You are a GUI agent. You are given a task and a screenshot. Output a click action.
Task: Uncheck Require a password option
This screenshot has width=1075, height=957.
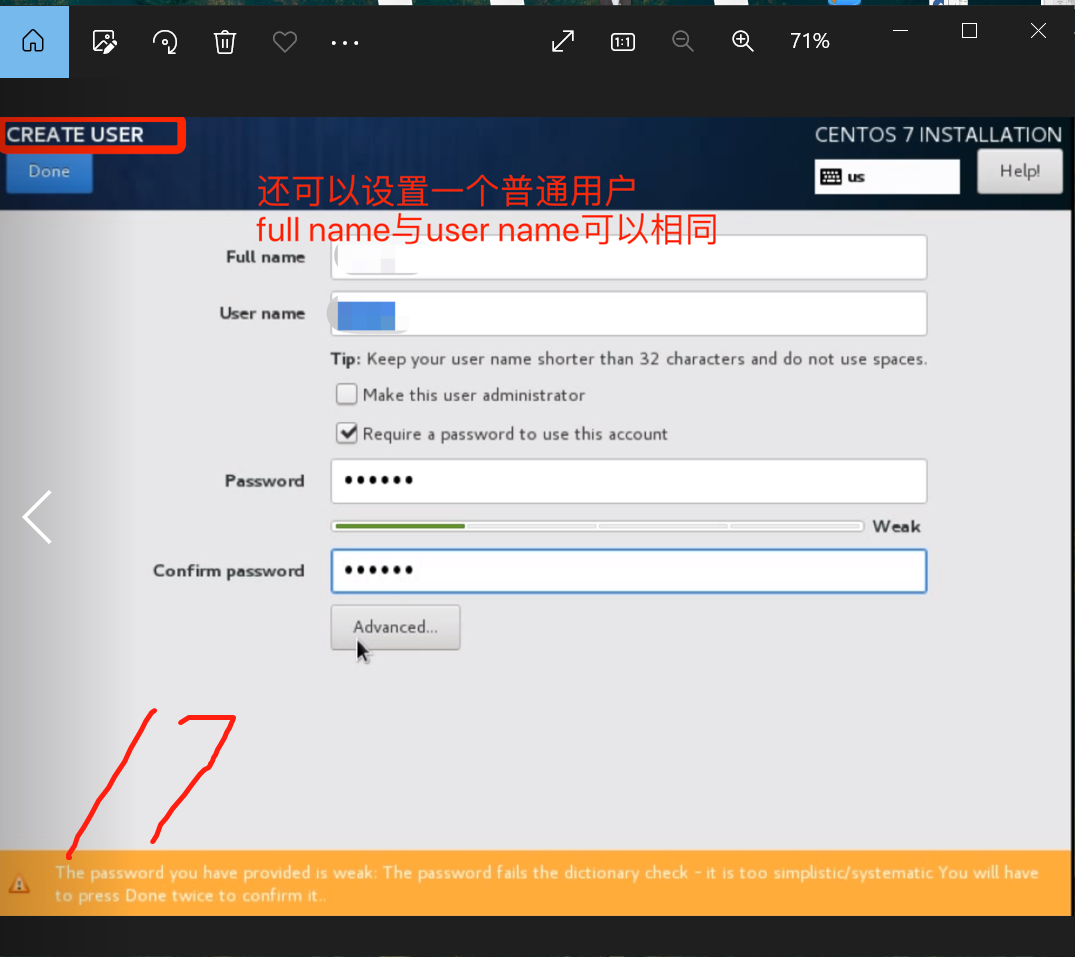347,433
